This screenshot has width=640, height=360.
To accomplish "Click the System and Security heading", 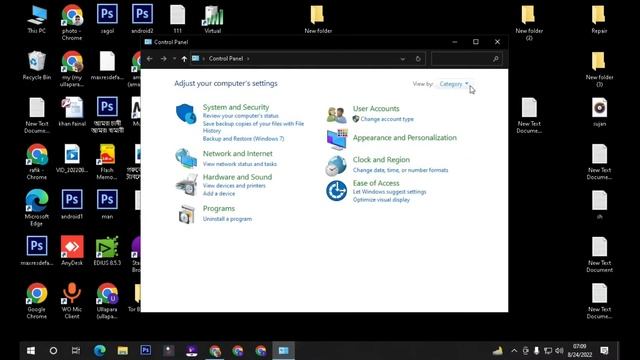I will (x=236, y=107).
